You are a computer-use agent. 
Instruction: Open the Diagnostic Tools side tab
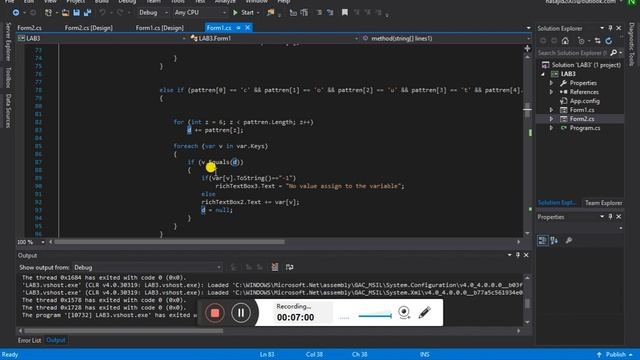(x=632, y=44)
